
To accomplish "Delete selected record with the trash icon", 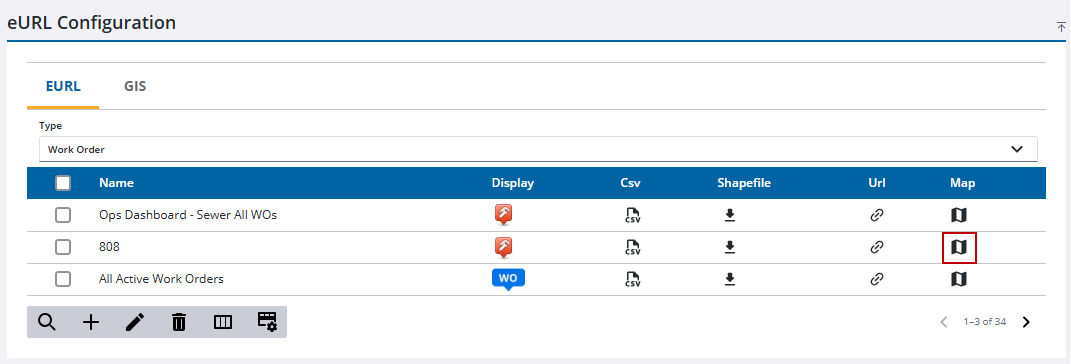I will point(179,322).
